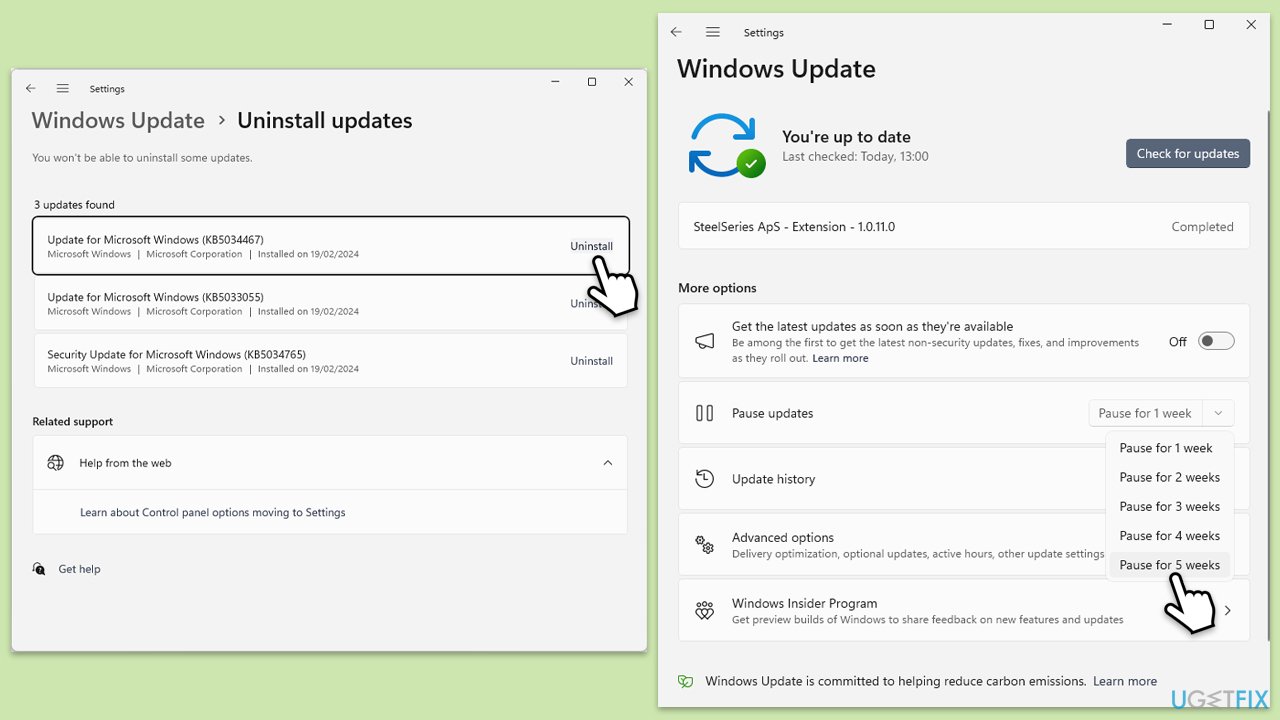This screenshot has height=720, width=1280.
Task: Click the Advanced options gears icon
Action: (x=705, y=545)
